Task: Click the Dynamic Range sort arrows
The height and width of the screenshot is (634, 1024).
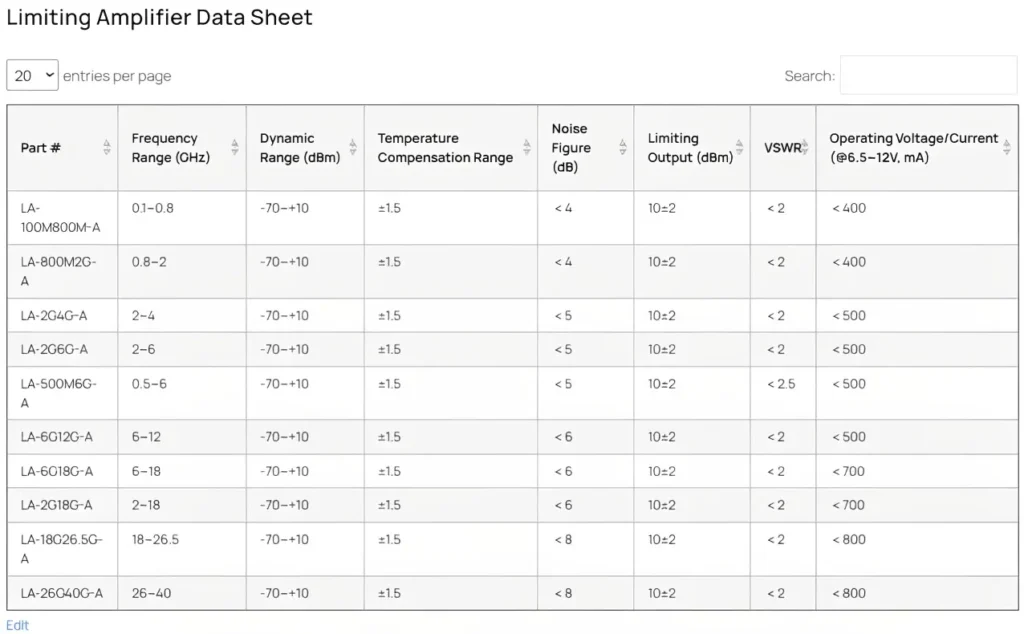Action: point(353,148)
